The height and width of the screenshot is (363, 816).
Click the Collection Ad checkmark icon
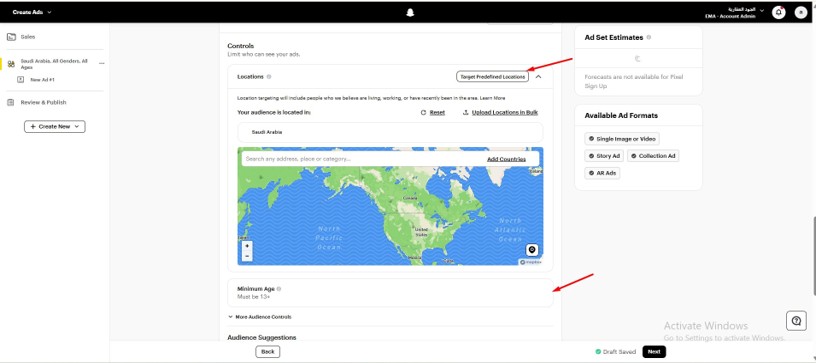point(633,156)
